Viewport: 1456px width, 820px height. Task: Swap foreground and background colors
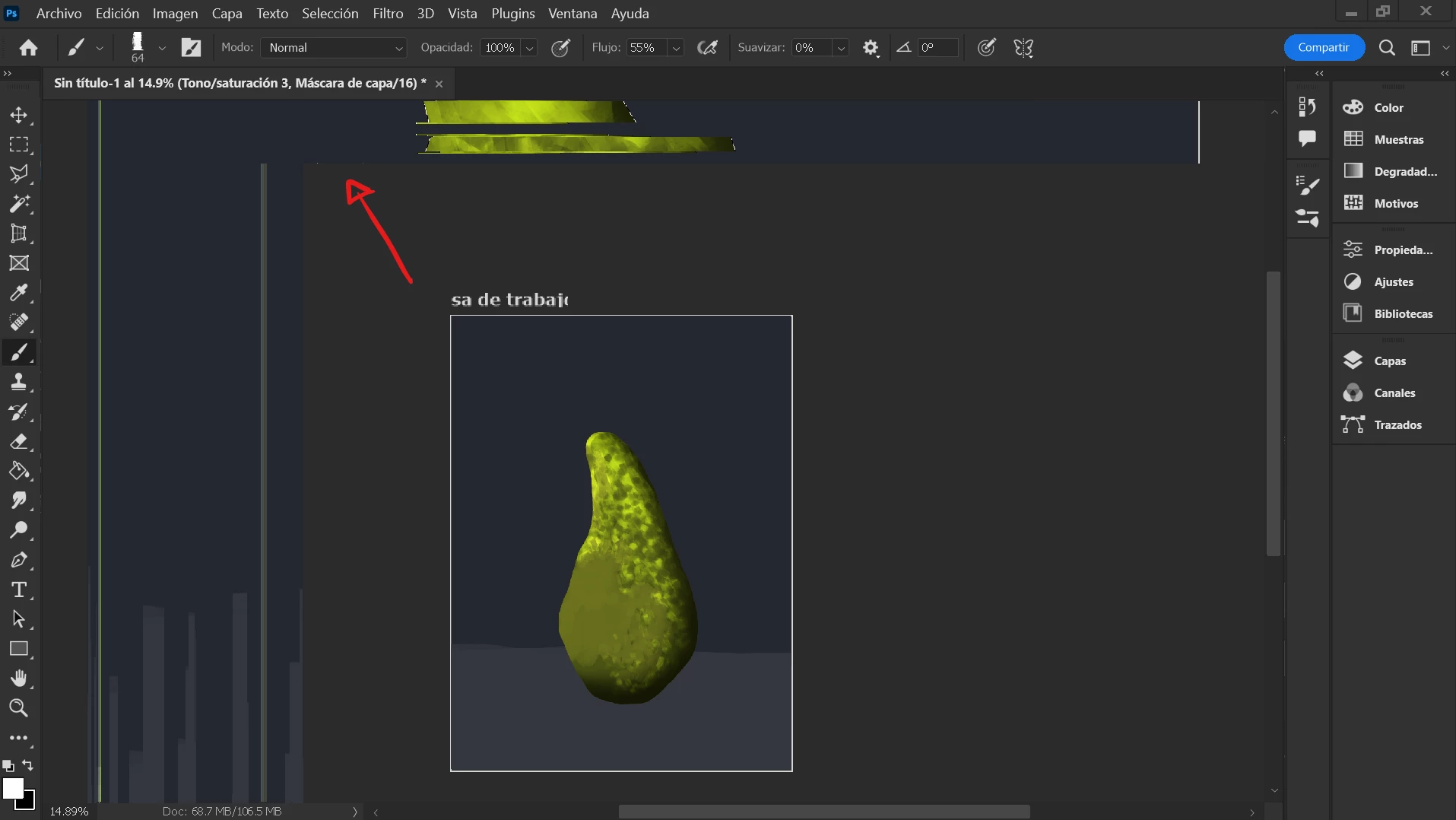[x=28, y=765]
